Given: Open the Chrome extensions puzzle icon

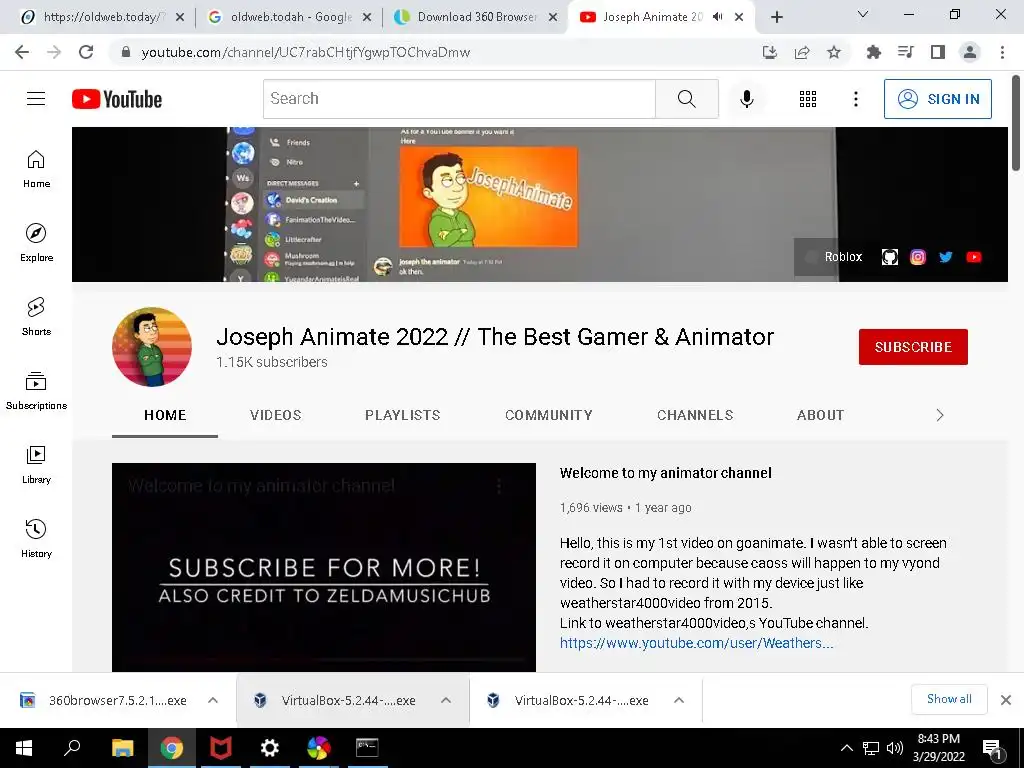Looking at the screenshot, I should coord(873,52).
